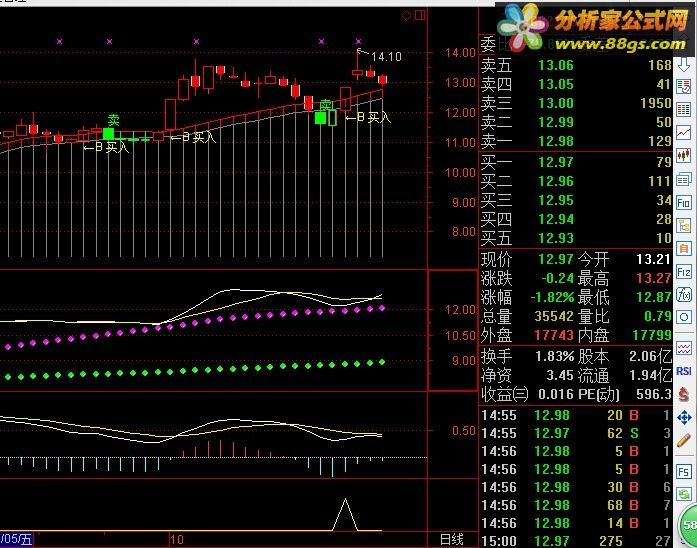Screen dimensions: 697x548
Task: Click the rightmost B 买入 signal label
Action: point(369,117)
